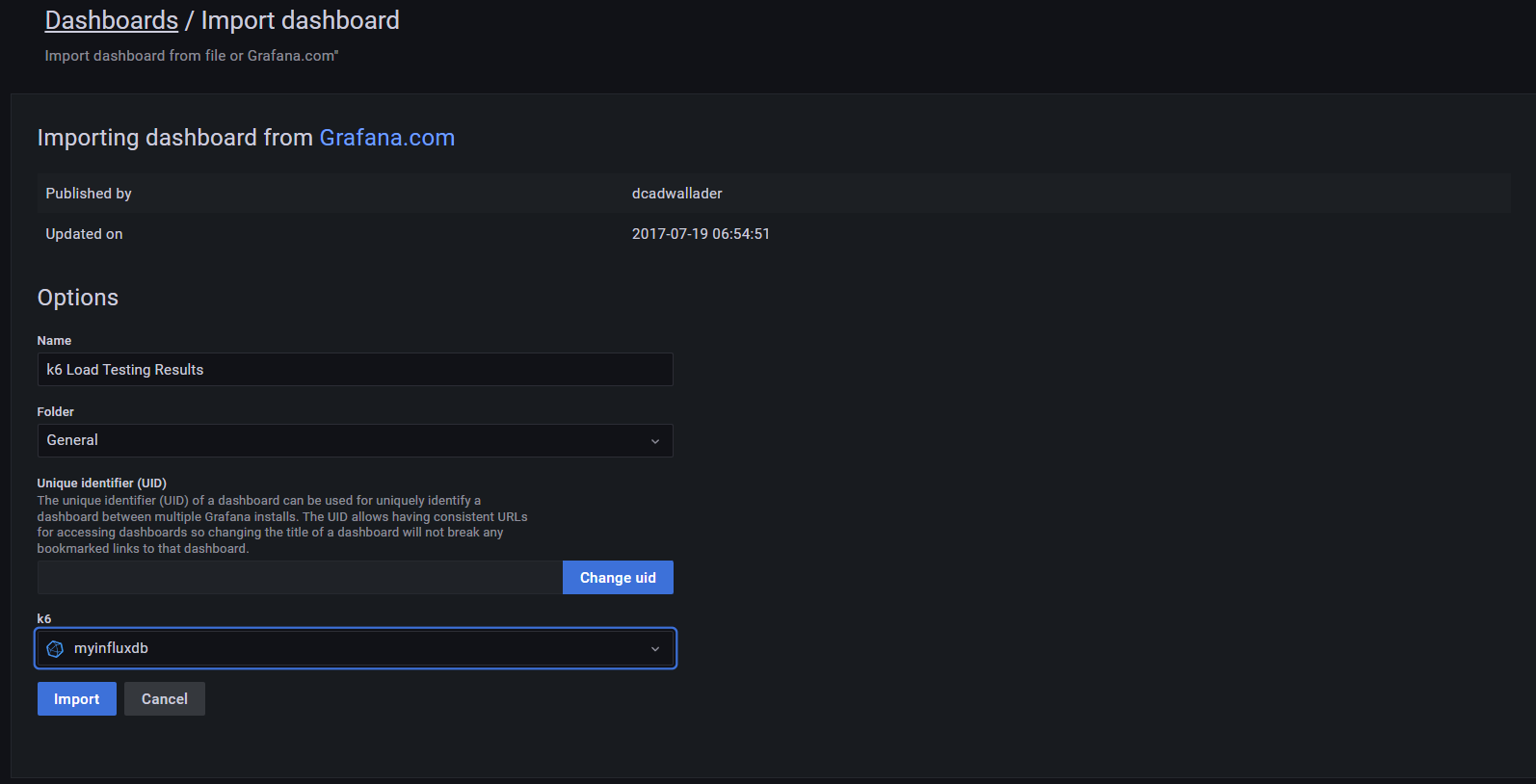
Task: Click the InfluxDB icon beside myinfluxdb
Action: pos(55,649)
